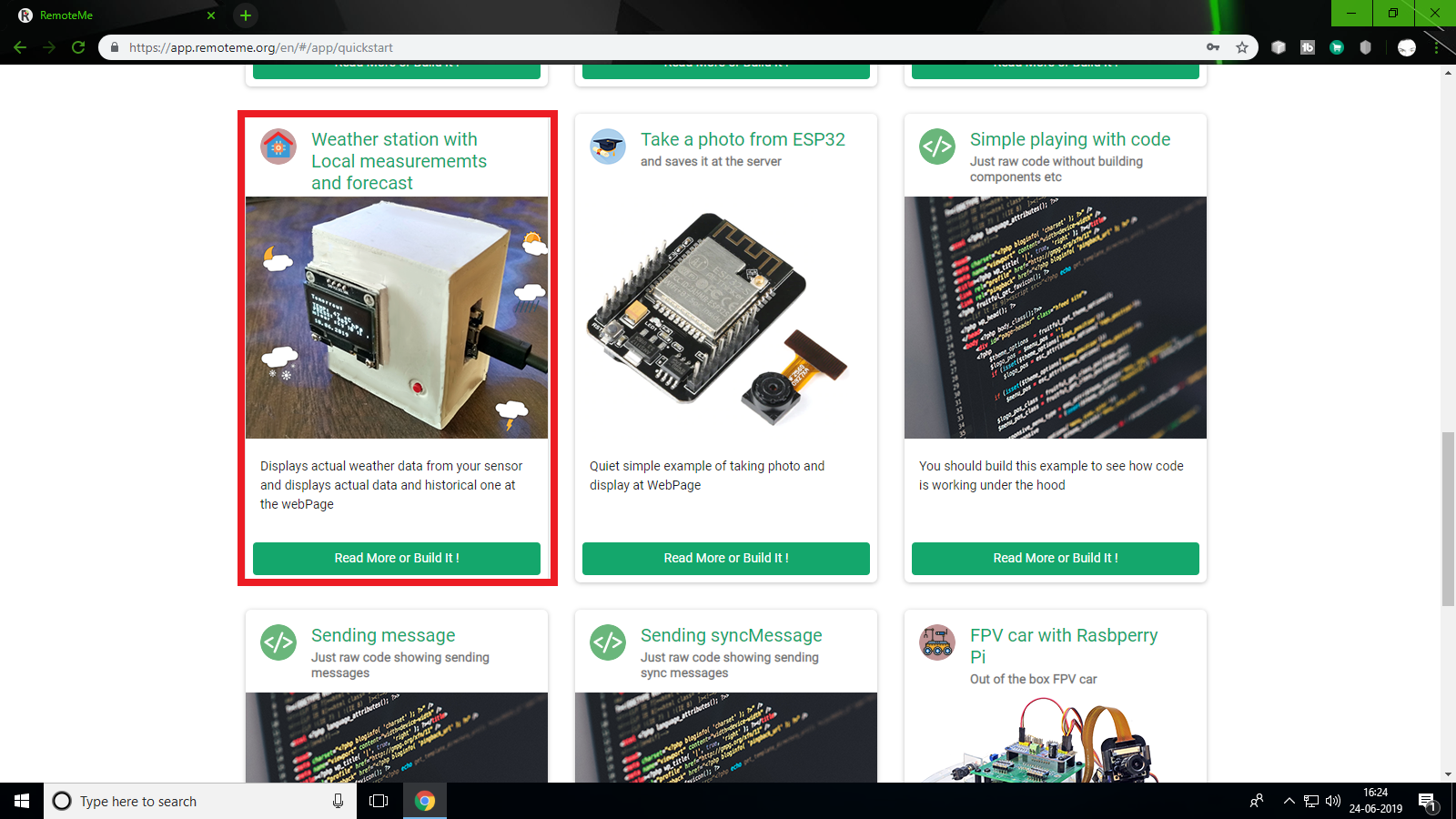Open FPV car with Rasbperry Pi title
Viewport: 1456px width, 819px height.
click(x=1064, y=646)
